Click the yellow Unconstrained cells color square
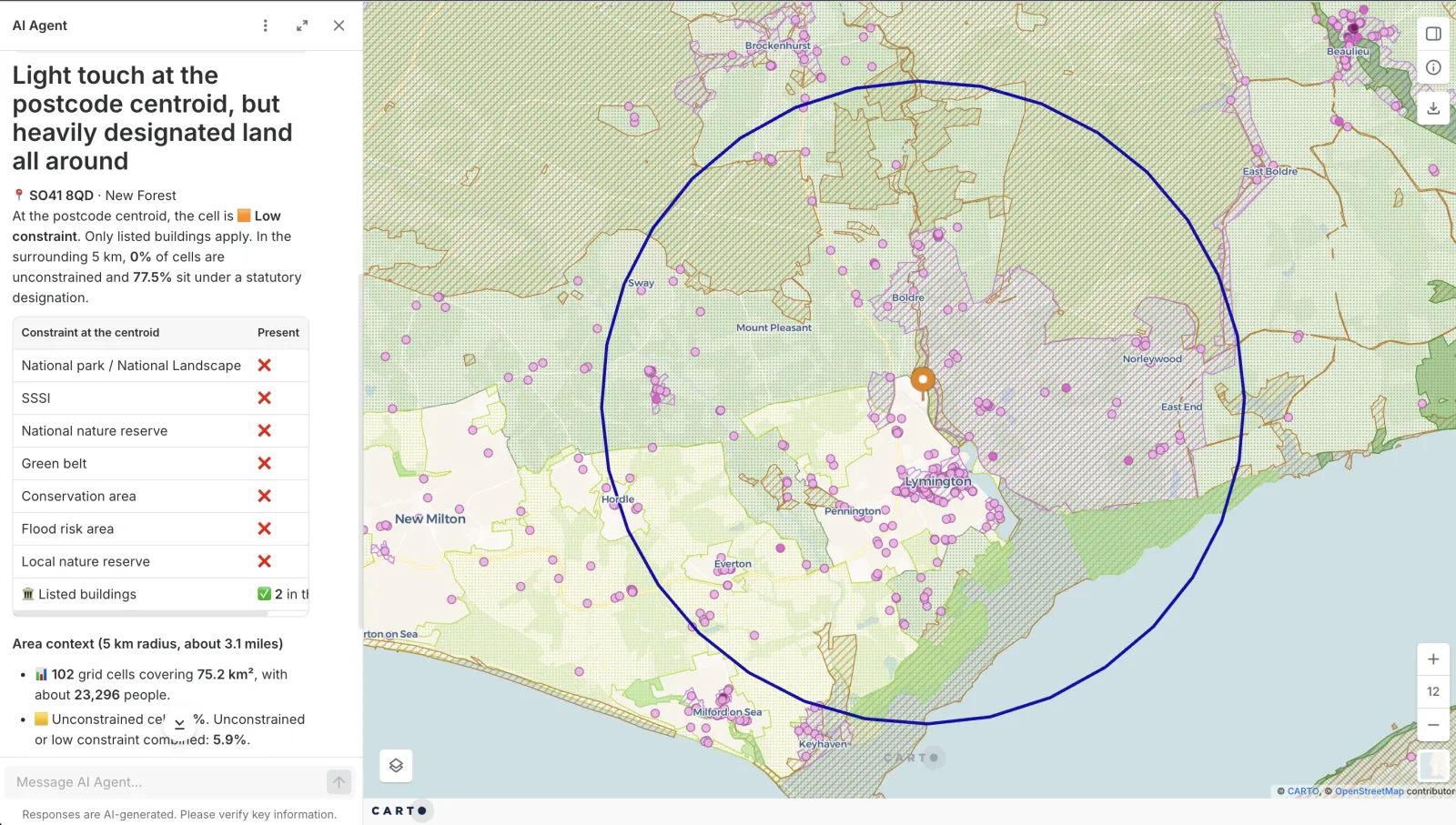Screen dimensions: 1456x825 click(x=41, y=719)
